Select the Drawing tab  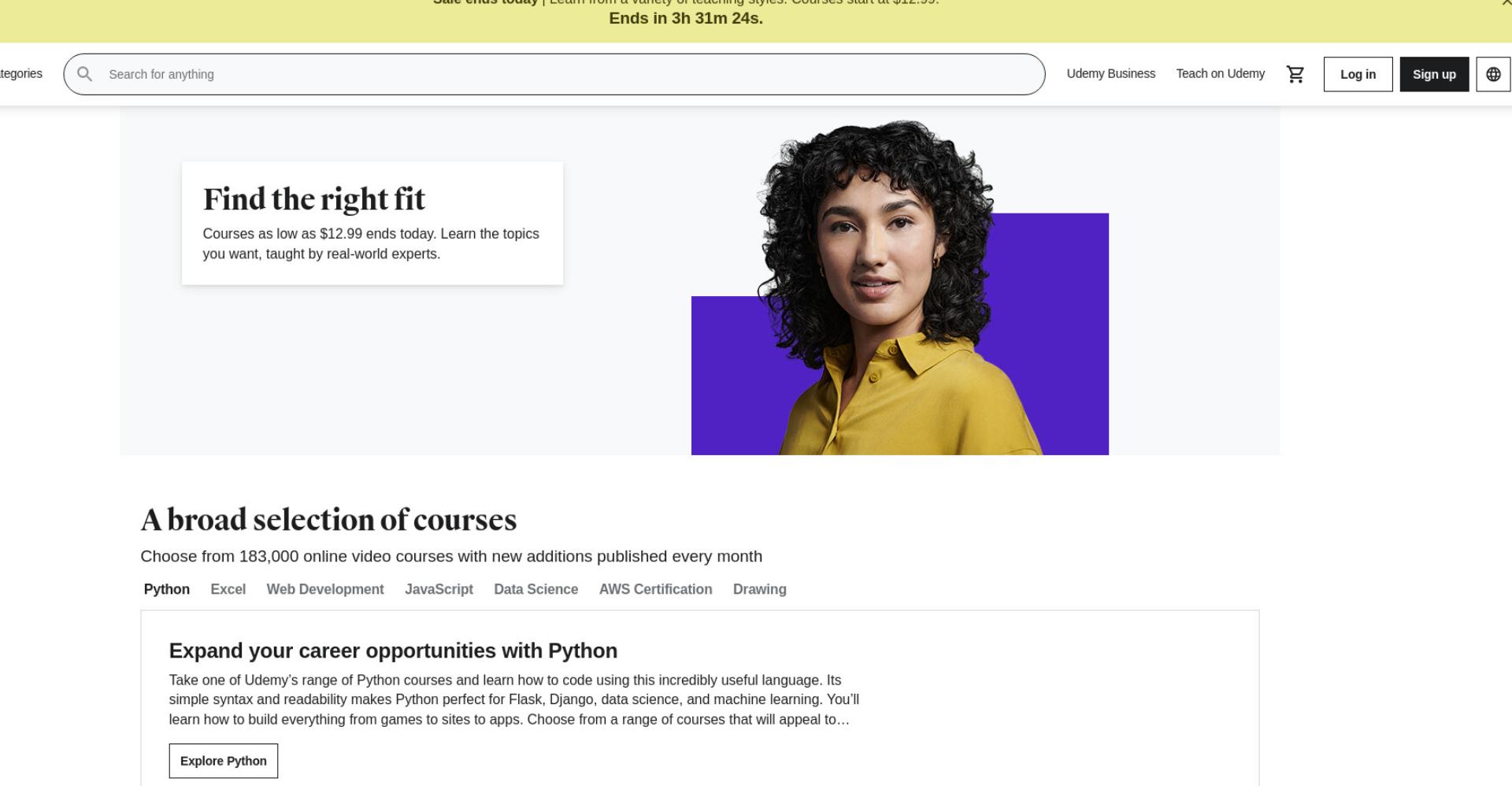pos(760,589)
